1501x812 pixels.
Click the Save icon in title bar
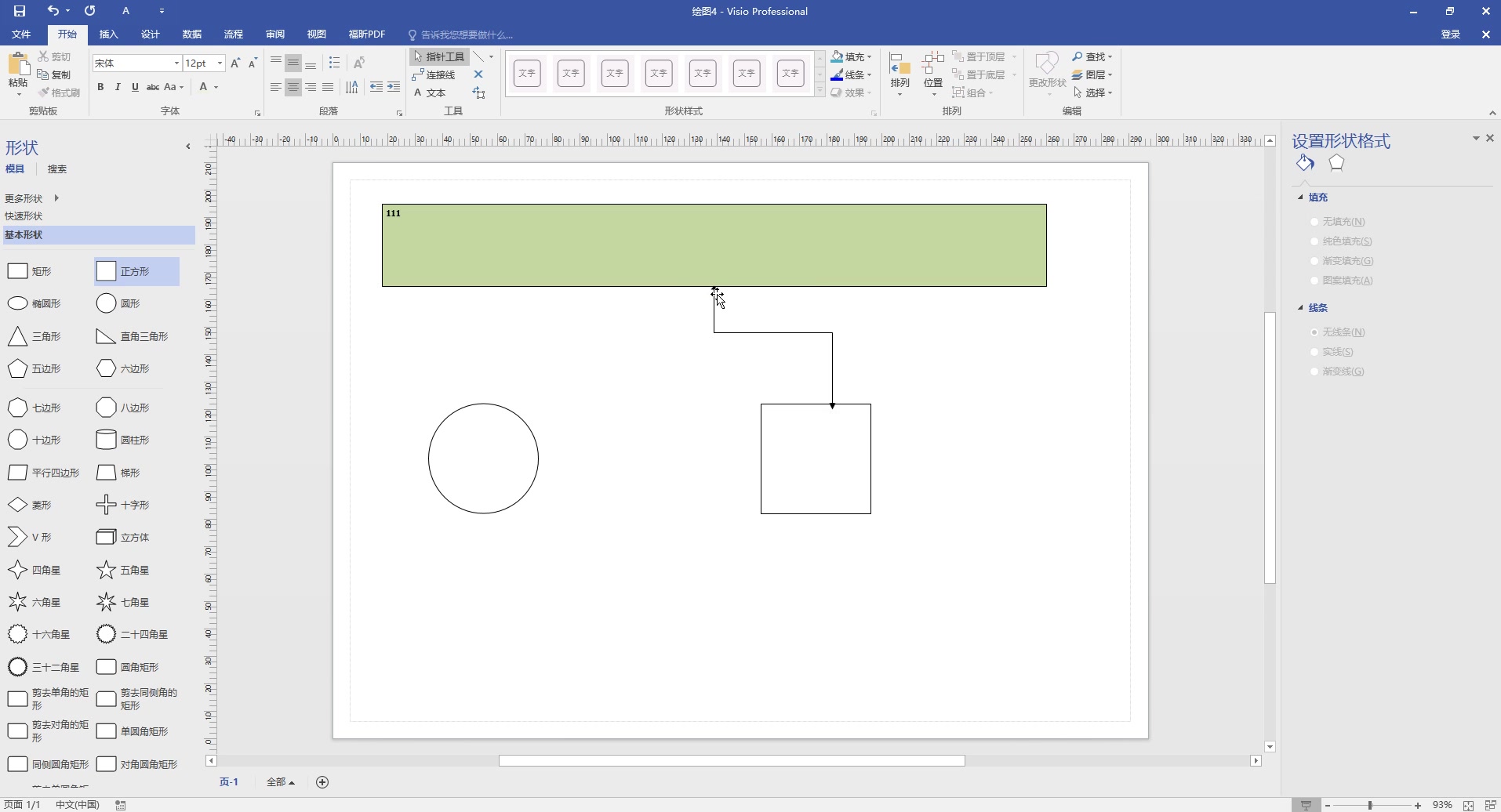click(x=20, y=11)
